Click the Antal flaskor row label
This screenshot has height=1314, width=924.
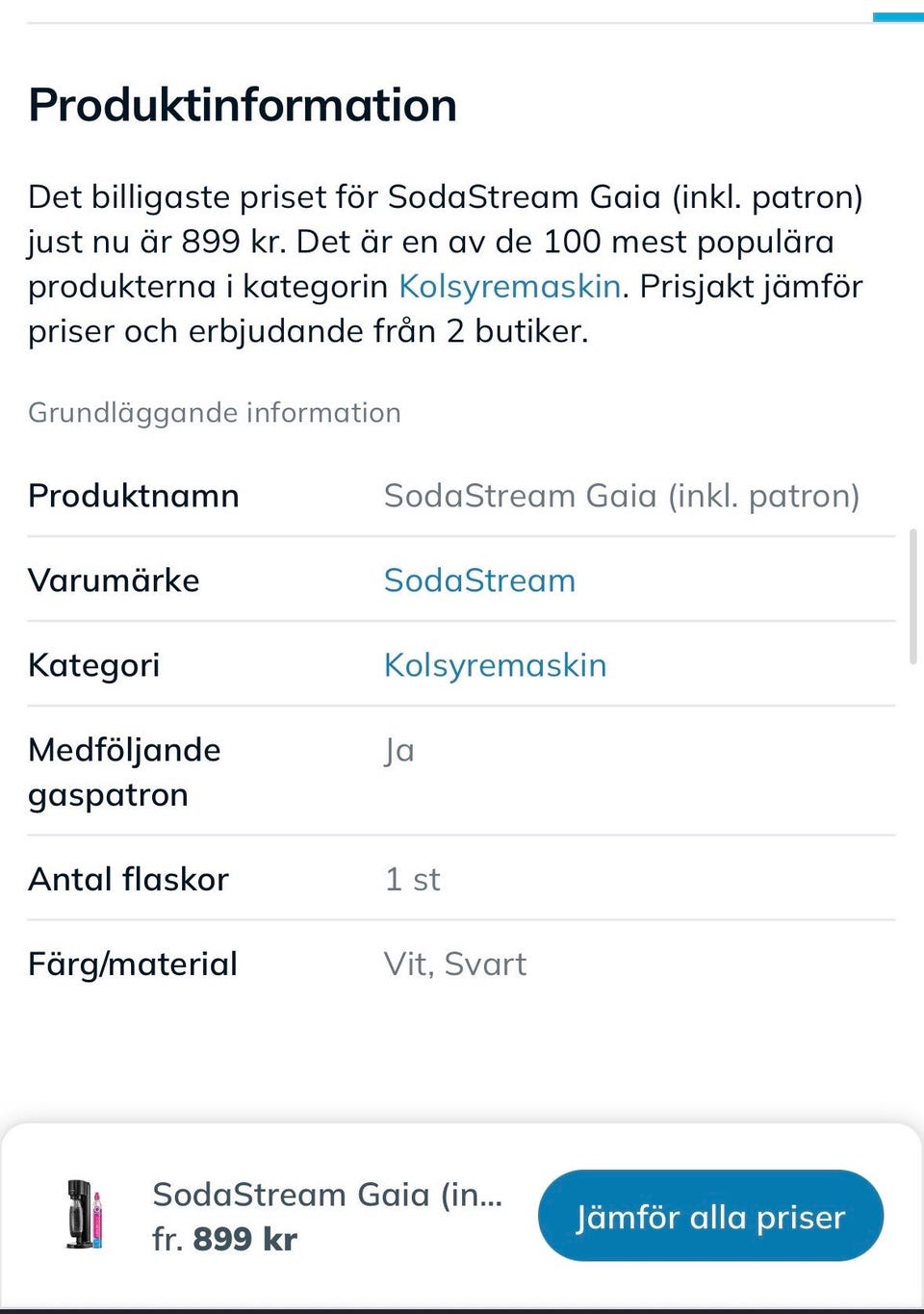pos(128,879)
